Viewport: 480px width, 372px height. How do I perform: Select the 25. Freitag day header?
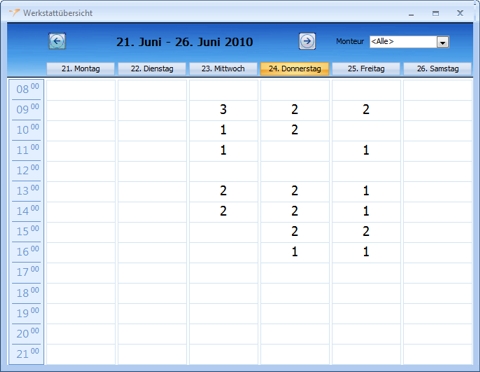tap(366, 69)
